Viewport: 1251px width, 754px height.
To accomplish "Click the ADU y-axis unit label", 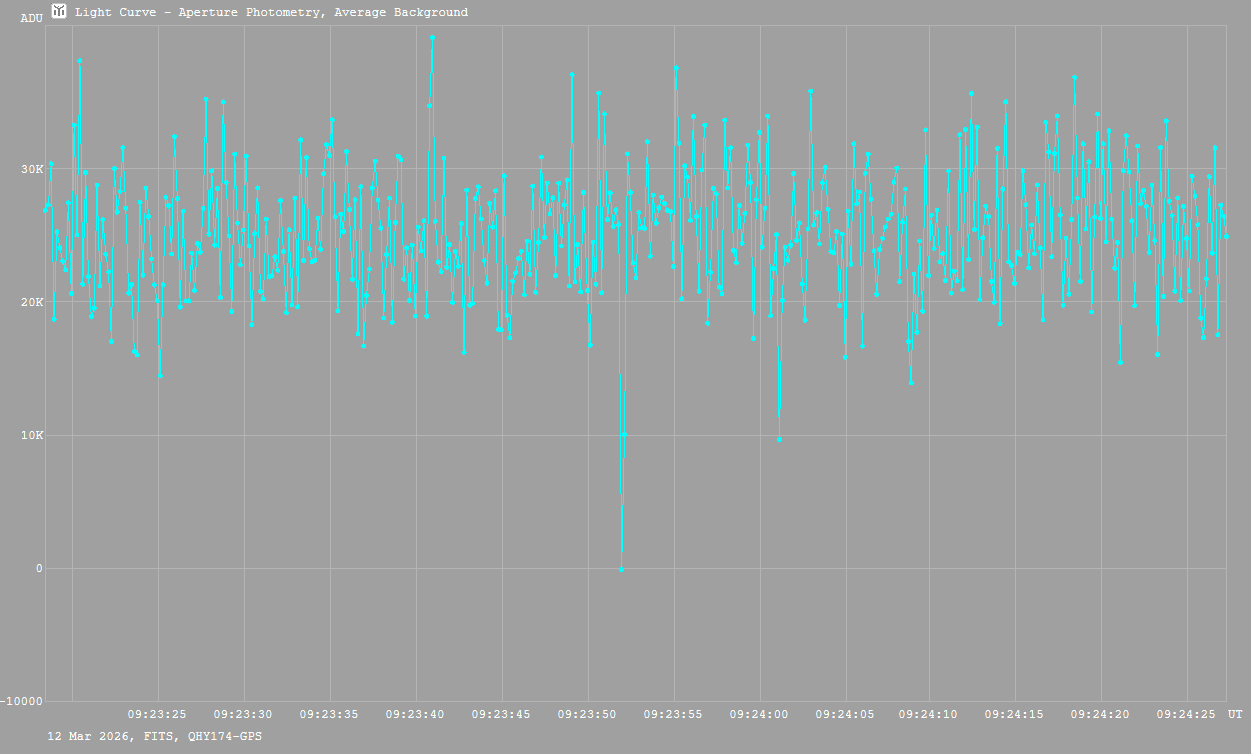I will pos(31,18).
